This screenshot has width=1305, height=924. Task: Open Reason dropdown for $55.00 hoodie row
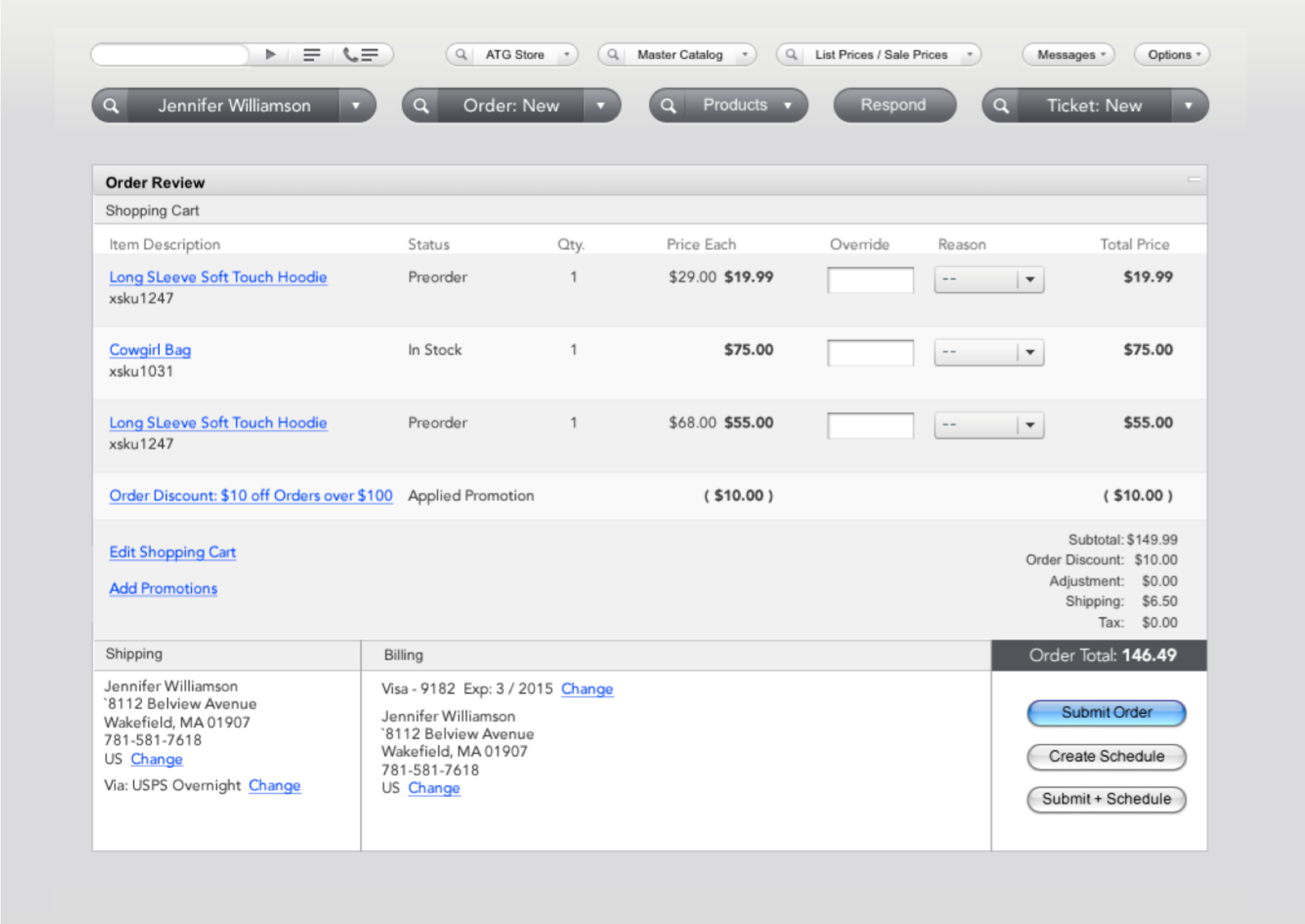[x=989, y=425]
